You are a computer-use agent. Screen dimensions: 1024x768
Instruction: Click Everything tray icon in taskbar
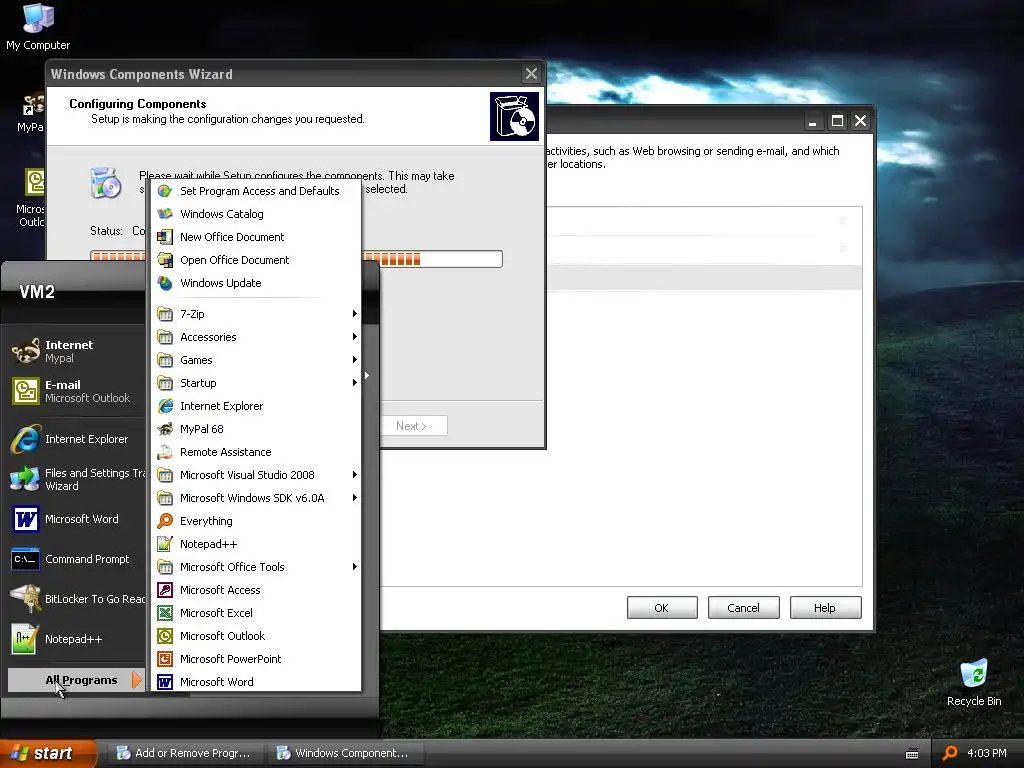[x=950, y=753]
